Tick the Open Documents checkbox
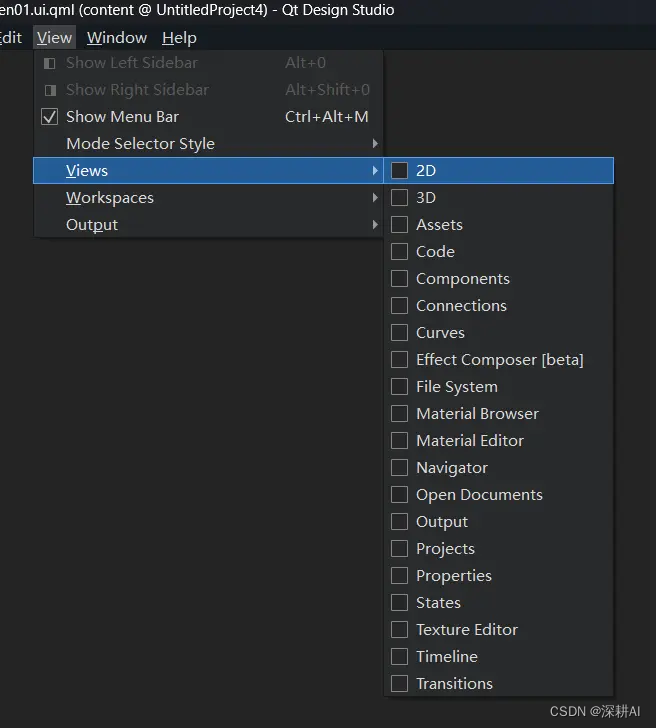Screen dimensions: 656x728 399,494
